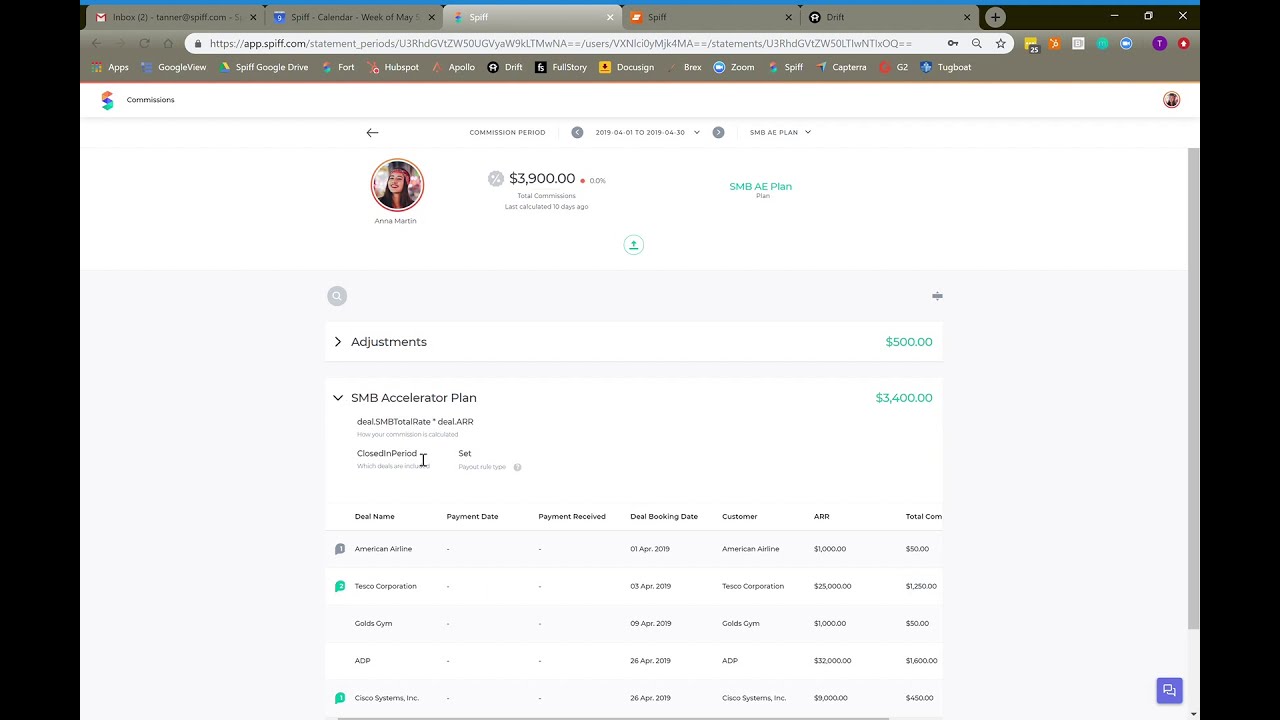Click the $3,900.00 total commissions figure
This screenshot has width=1280, height=720.
click(542, 178)
